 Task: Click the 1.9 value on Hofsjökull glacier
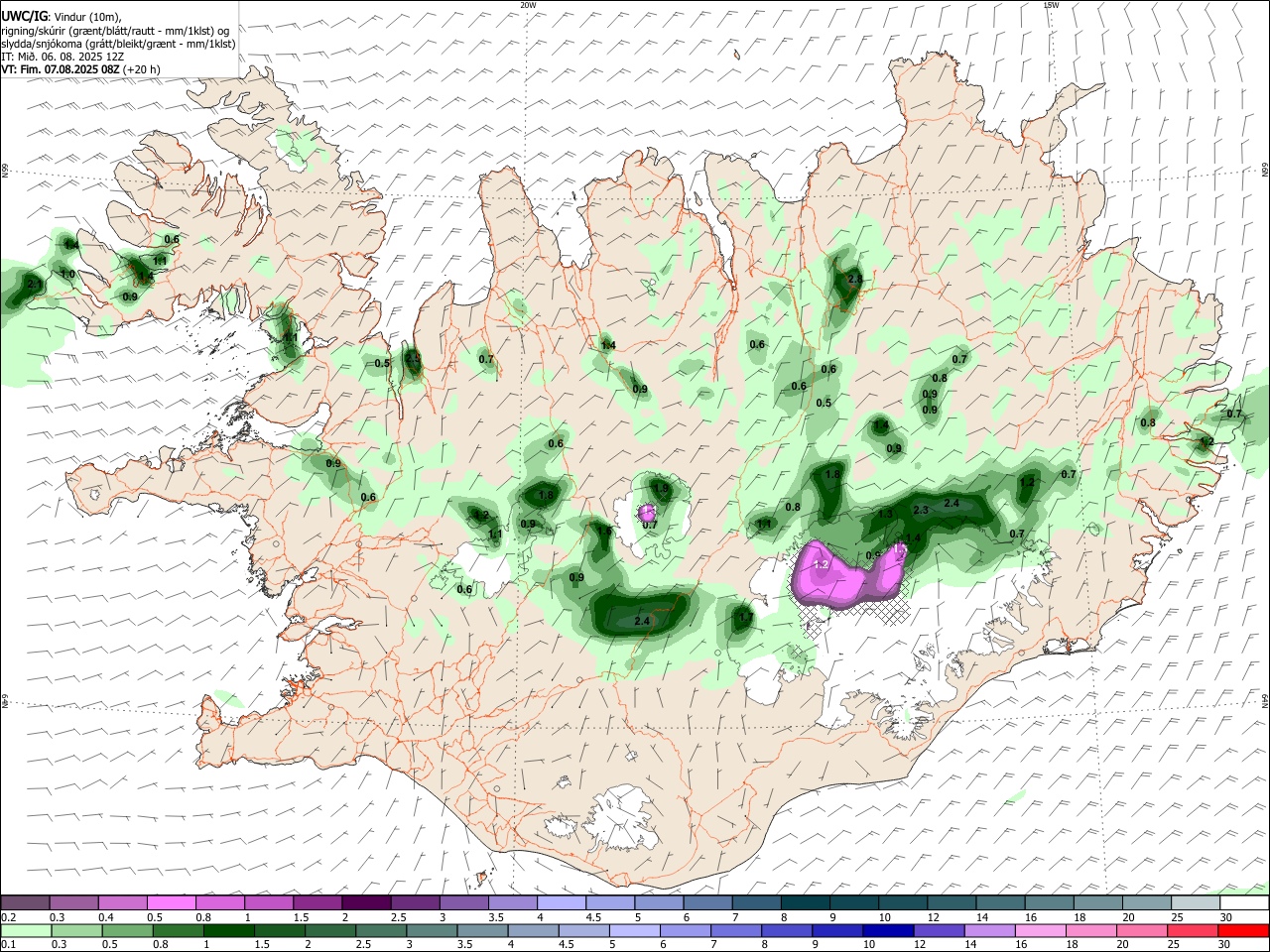click(x=661, y=489)
